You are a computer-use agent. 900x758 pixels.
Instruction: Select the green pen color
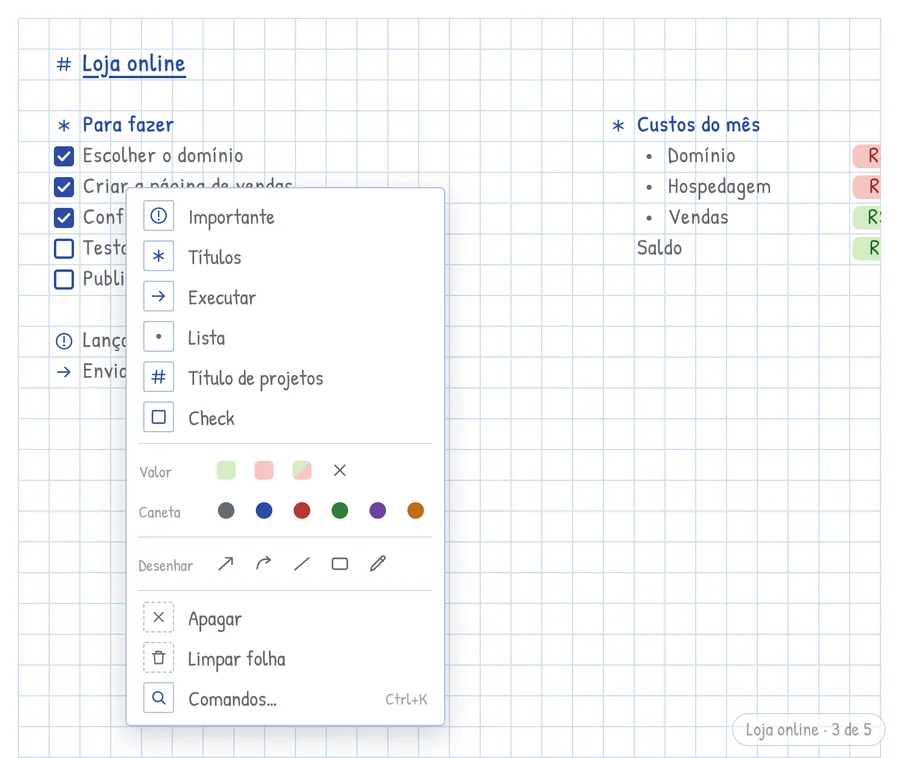(340, 511)
